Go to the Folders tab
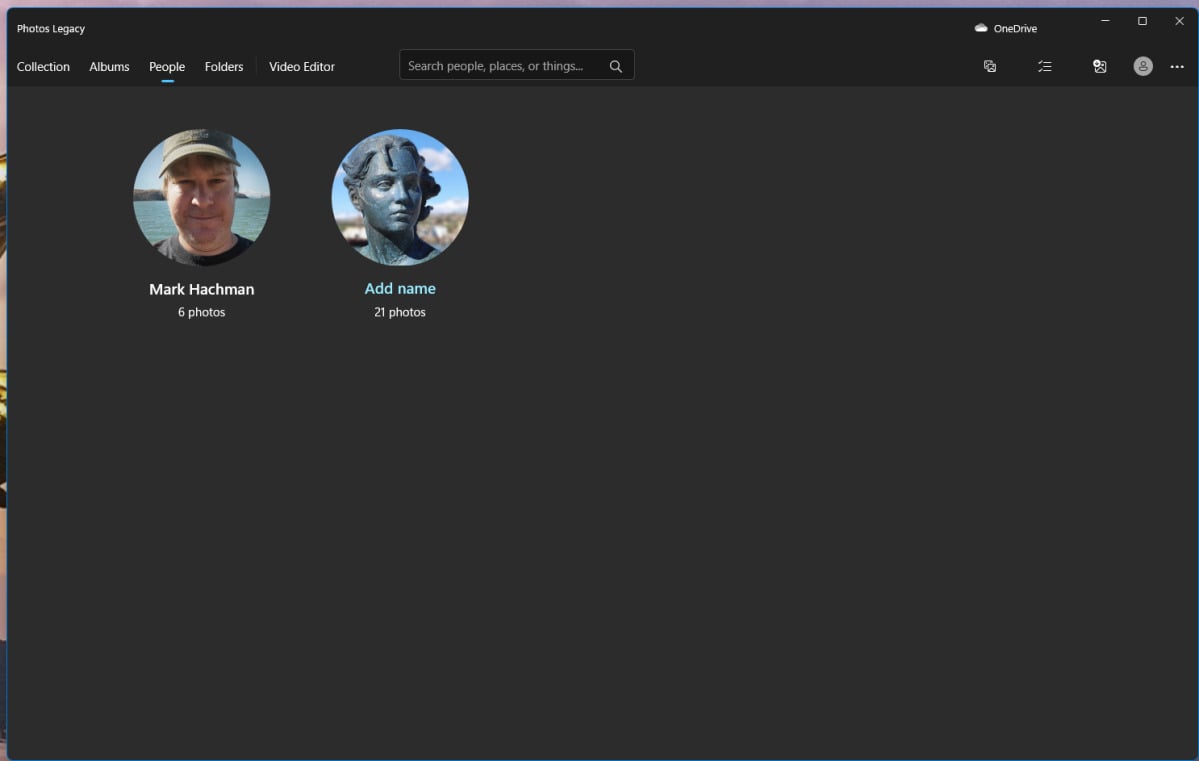Viewport: 1199px width, 761px height. click(x=224, y=67)
